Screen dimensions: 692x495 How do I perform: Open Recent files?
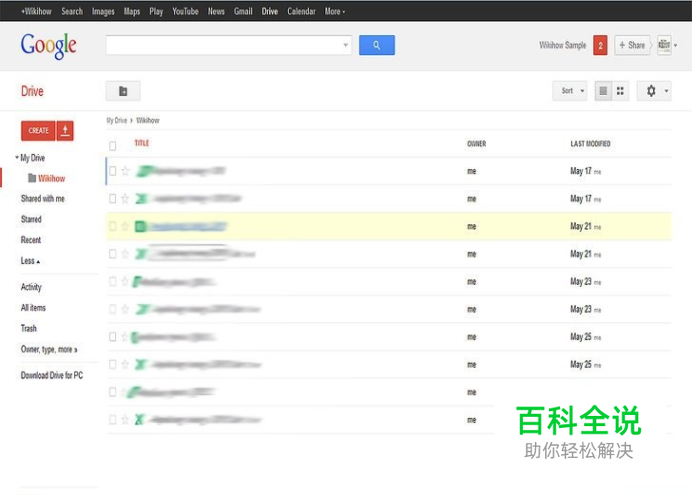click(31, 240)
